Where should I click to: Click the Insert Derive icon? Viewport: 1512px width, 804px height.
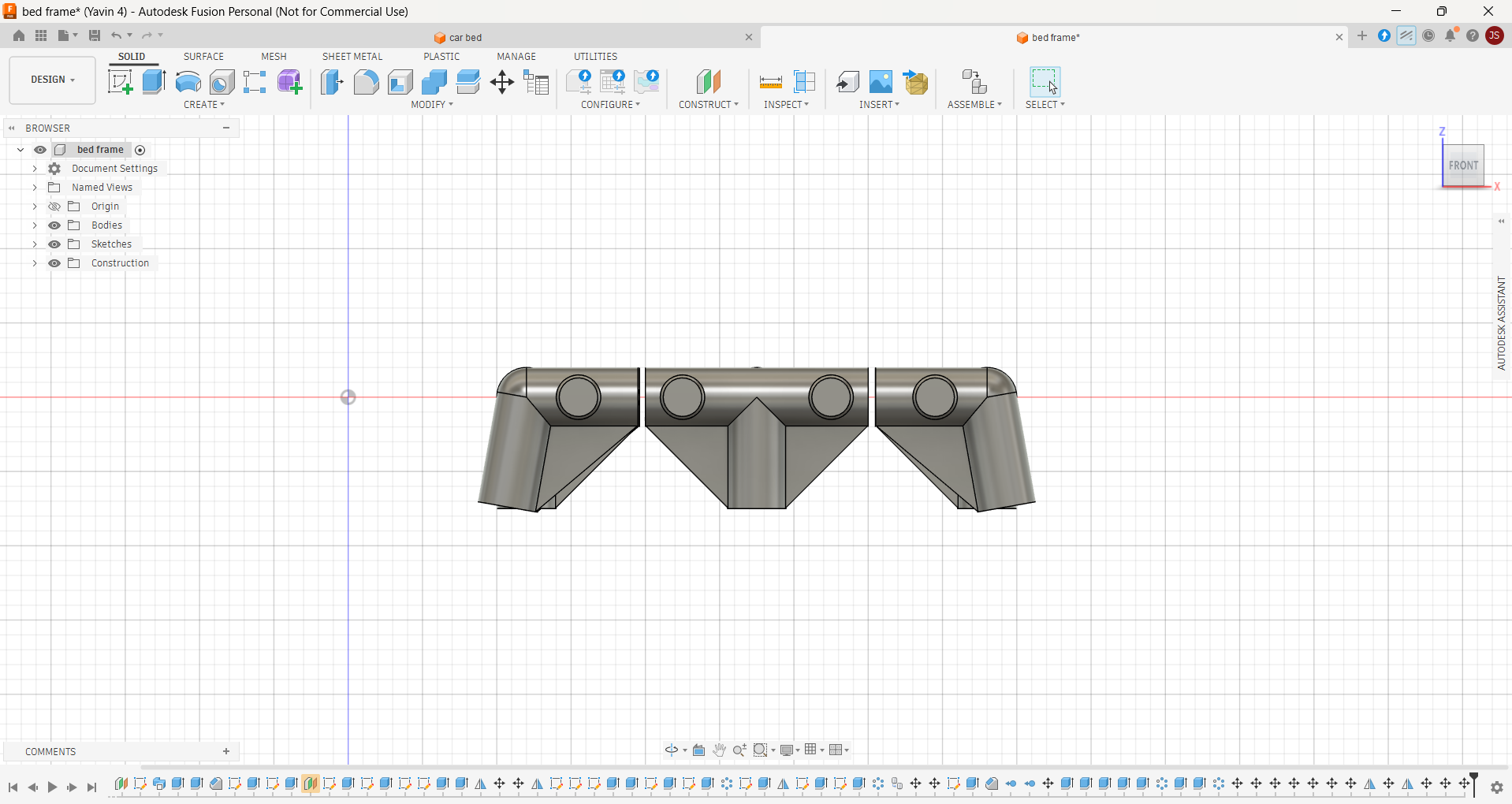pyautogui.click(x=847, y=82)
